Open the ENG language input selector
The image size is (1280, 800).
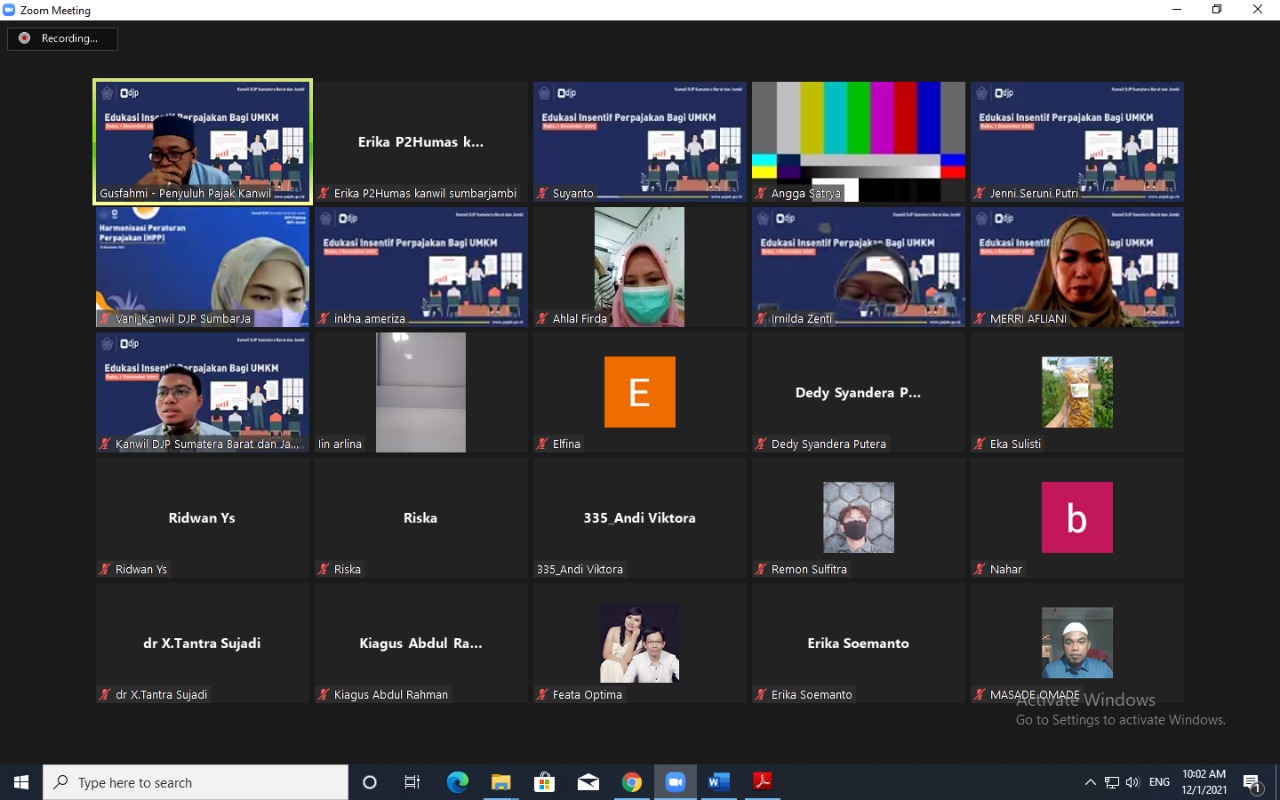click(x=1159, y=782)
